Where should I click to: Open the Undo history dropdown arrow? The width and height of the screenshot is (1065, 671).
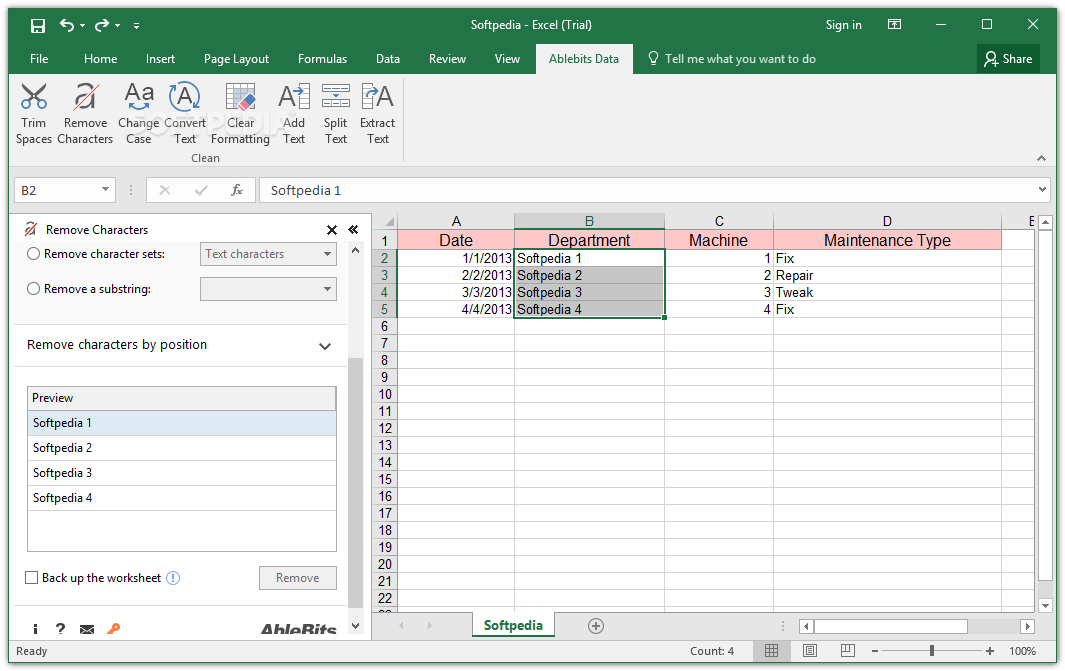click(x=82, y=26)
